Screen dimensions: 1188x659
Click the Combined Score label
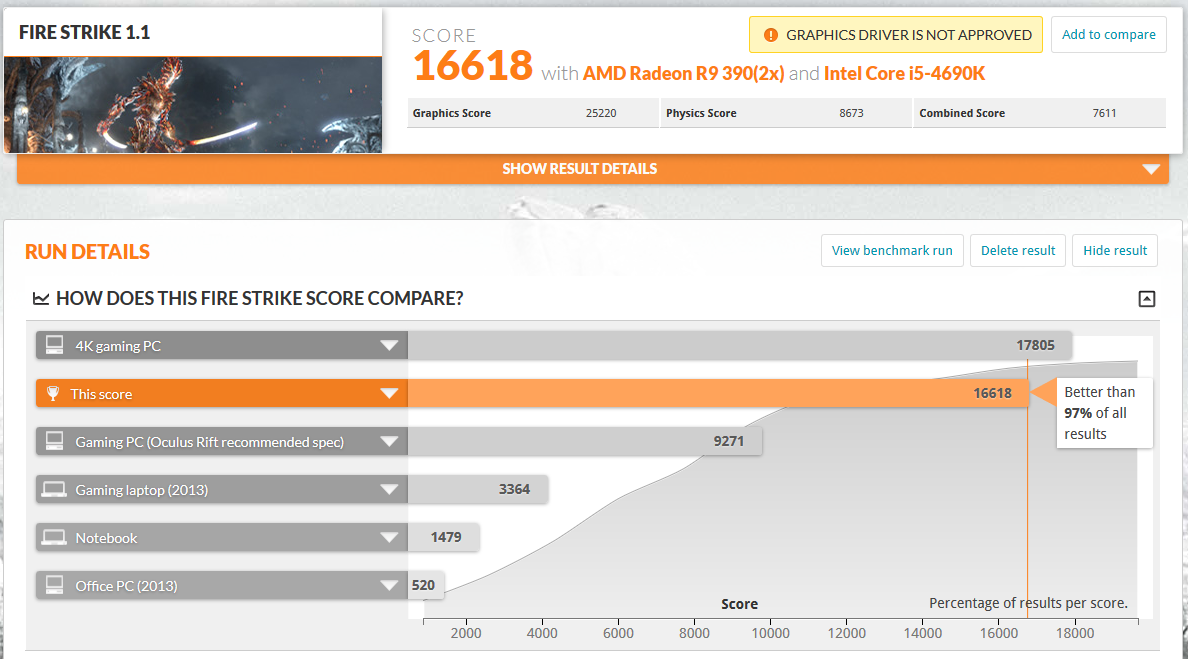[x=961, y=113]
